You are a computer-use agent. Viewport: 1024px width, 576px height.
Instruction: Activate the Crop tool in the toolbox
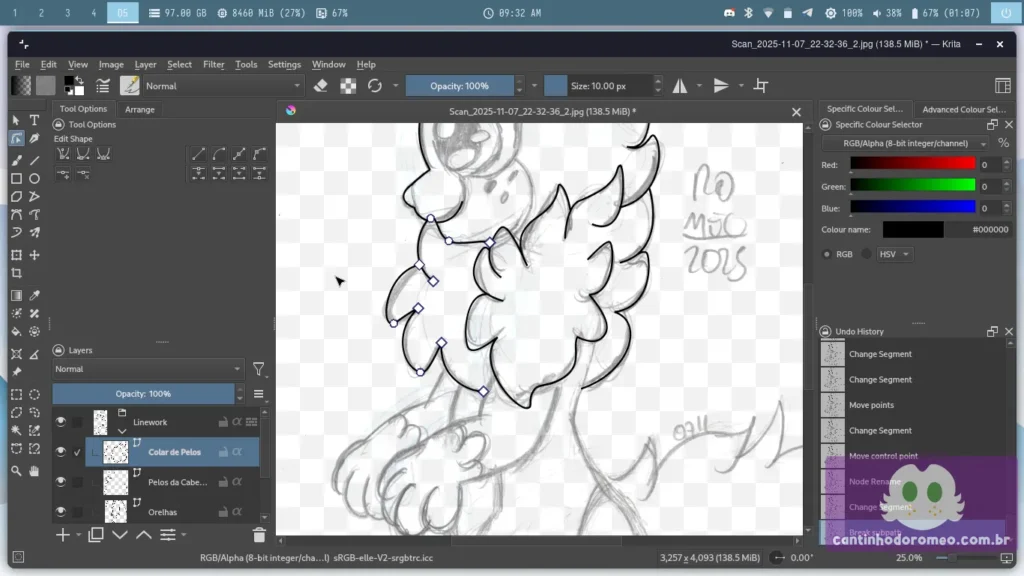pos(16,273)
